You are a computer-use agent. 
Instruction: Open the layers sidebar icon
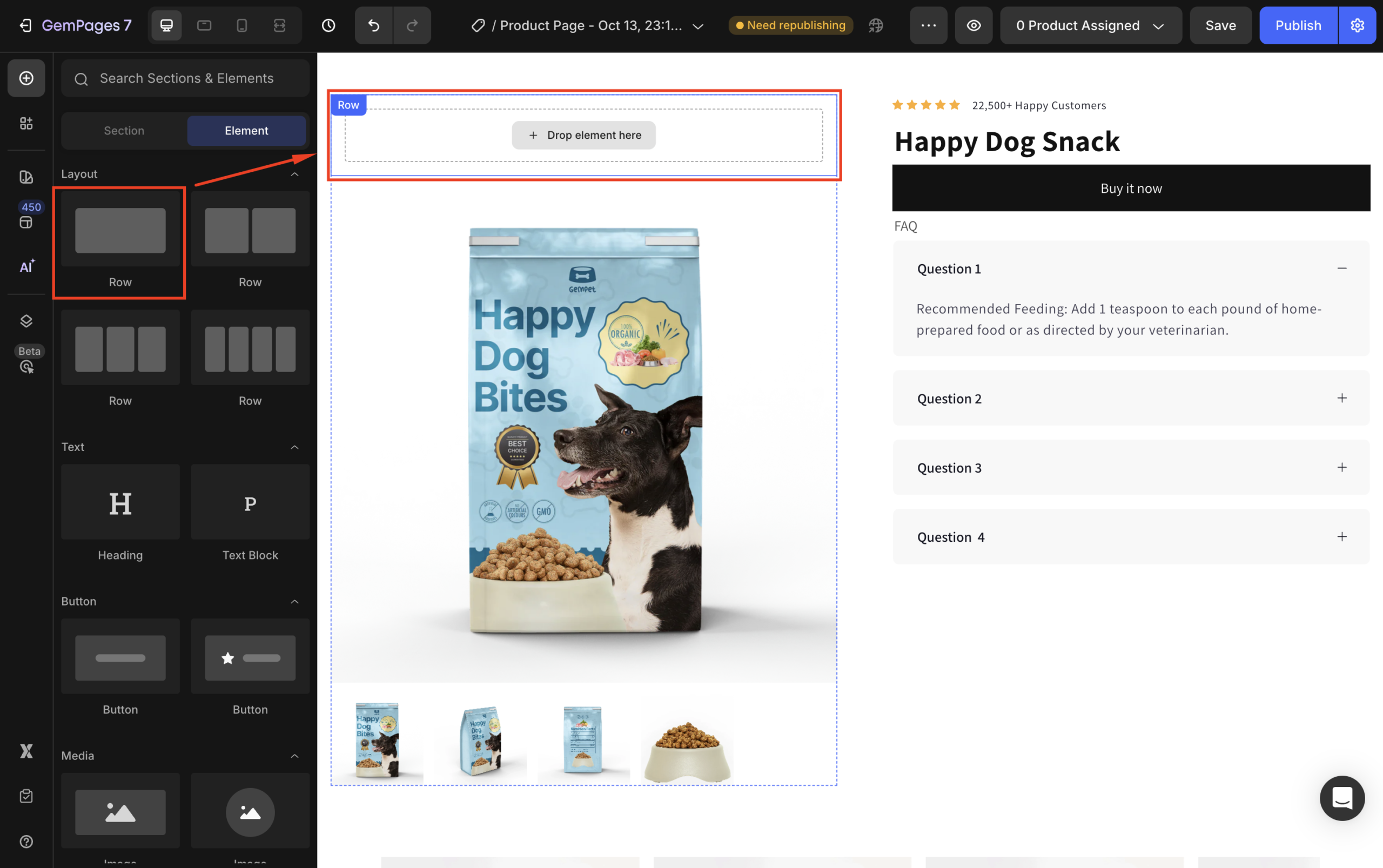point(26,320)
